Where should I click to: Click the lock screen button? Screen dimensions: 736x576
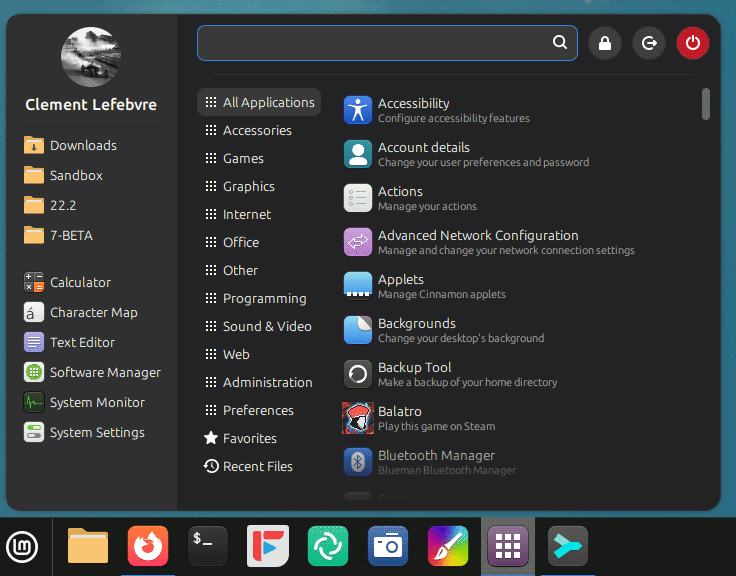point(605,43)
